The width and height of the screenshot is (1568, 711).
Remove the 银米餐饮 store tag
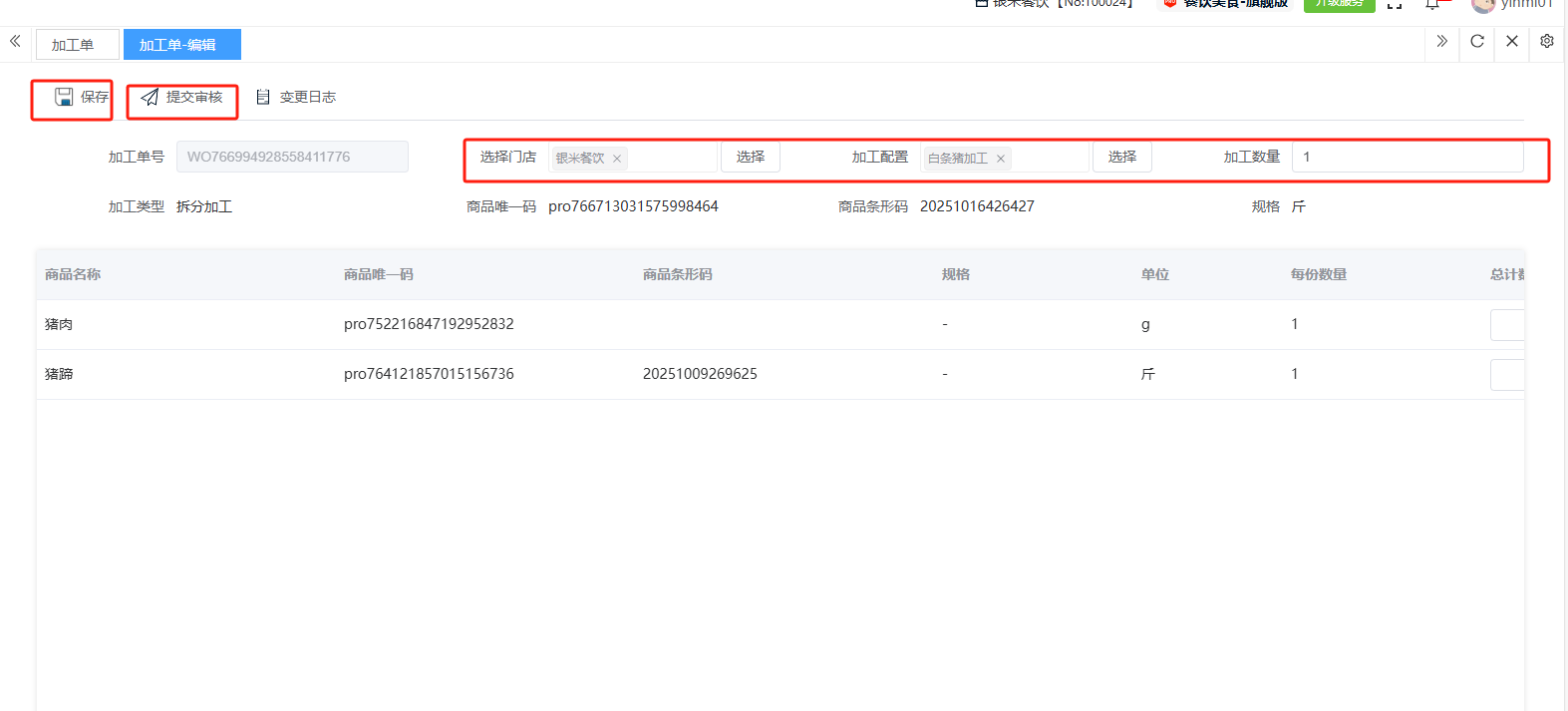click(x=617, y=159)
